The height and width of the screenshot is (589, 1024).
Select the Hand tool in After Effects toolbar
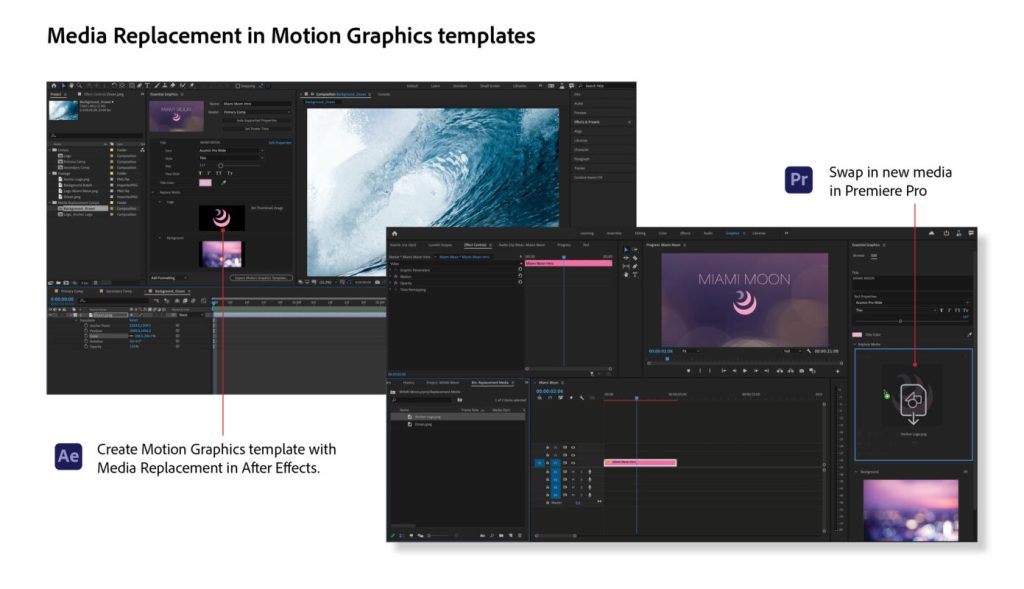point(72,84)
